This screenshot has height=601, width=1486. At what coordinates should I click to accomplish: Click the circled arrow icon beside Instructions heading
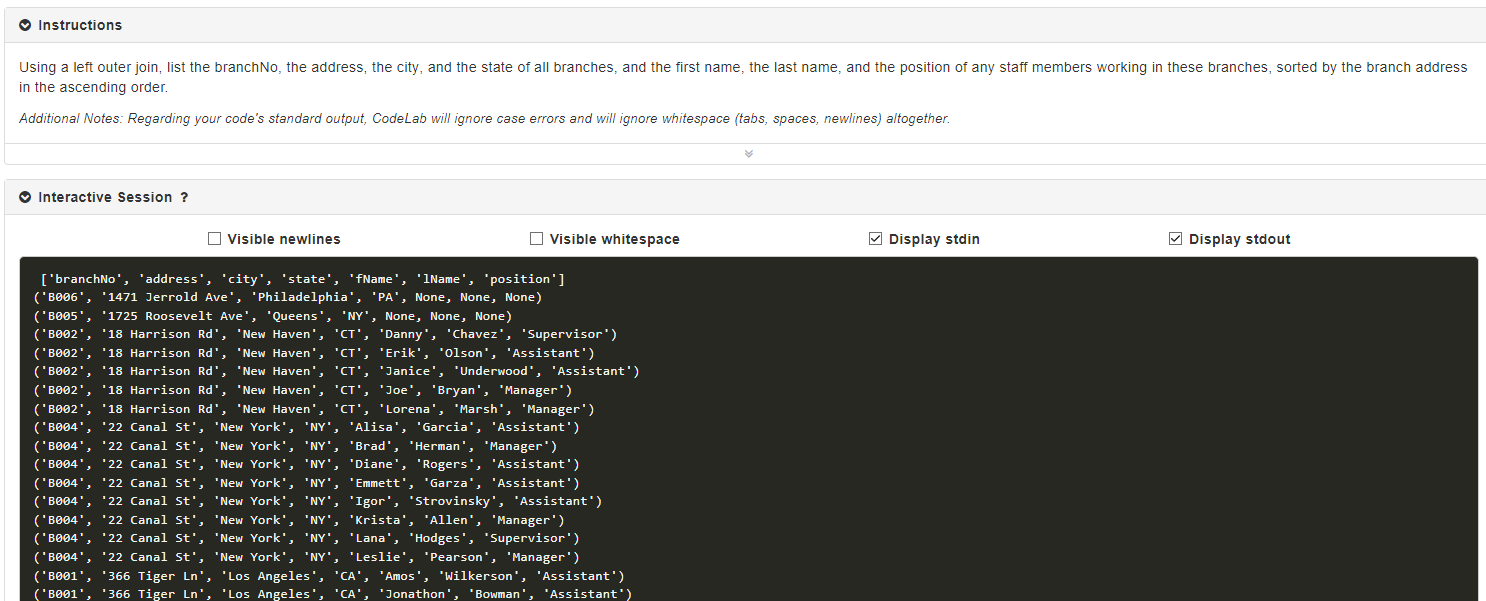(x=25, y=24)
